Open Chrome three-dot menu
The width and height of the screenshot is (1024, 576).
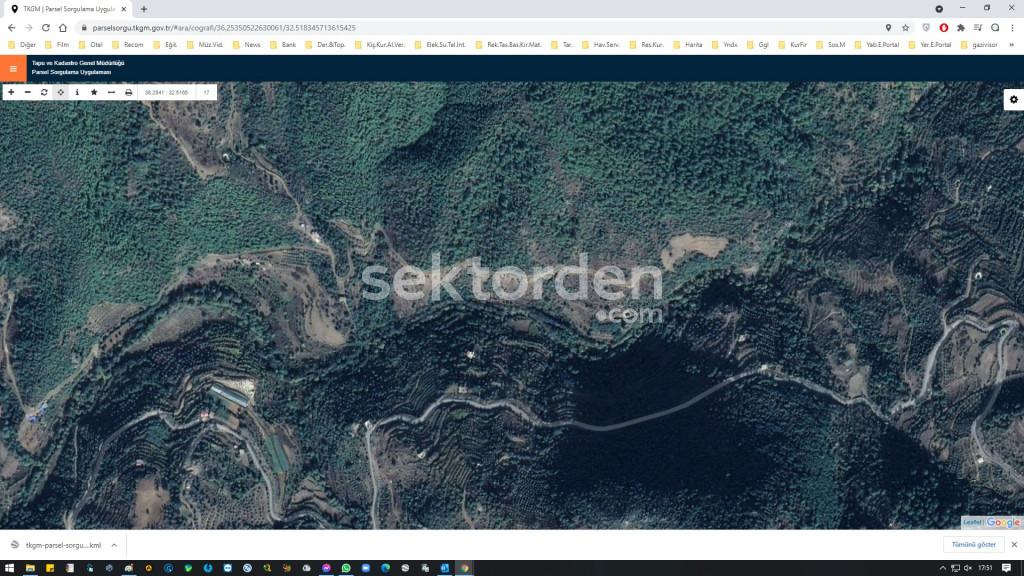(x=1012, y=27)
